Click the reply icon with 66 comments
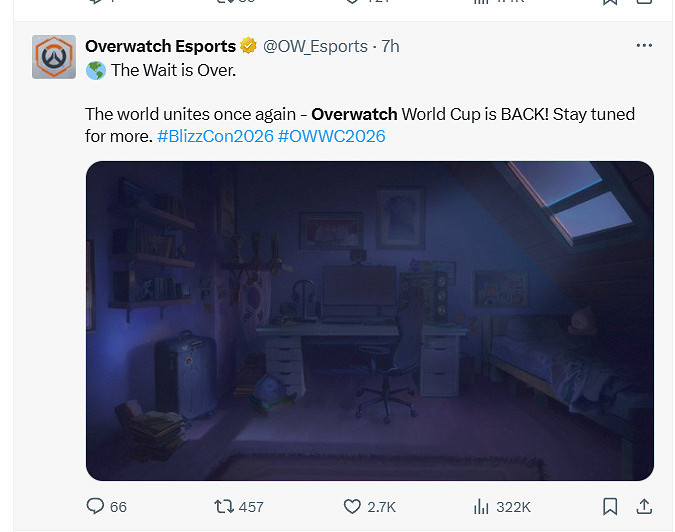Screen dimensions: 675x532 coord(95,506)
